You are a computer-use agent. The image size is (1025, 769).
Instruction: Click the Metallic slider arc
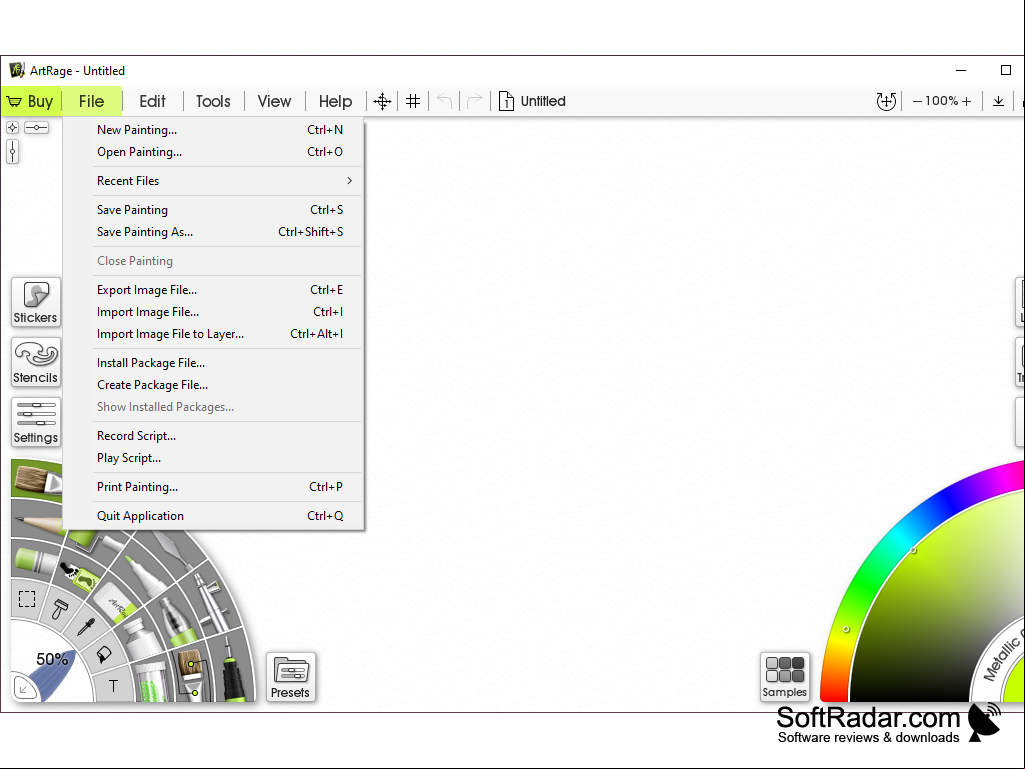tap(1001, 659)
